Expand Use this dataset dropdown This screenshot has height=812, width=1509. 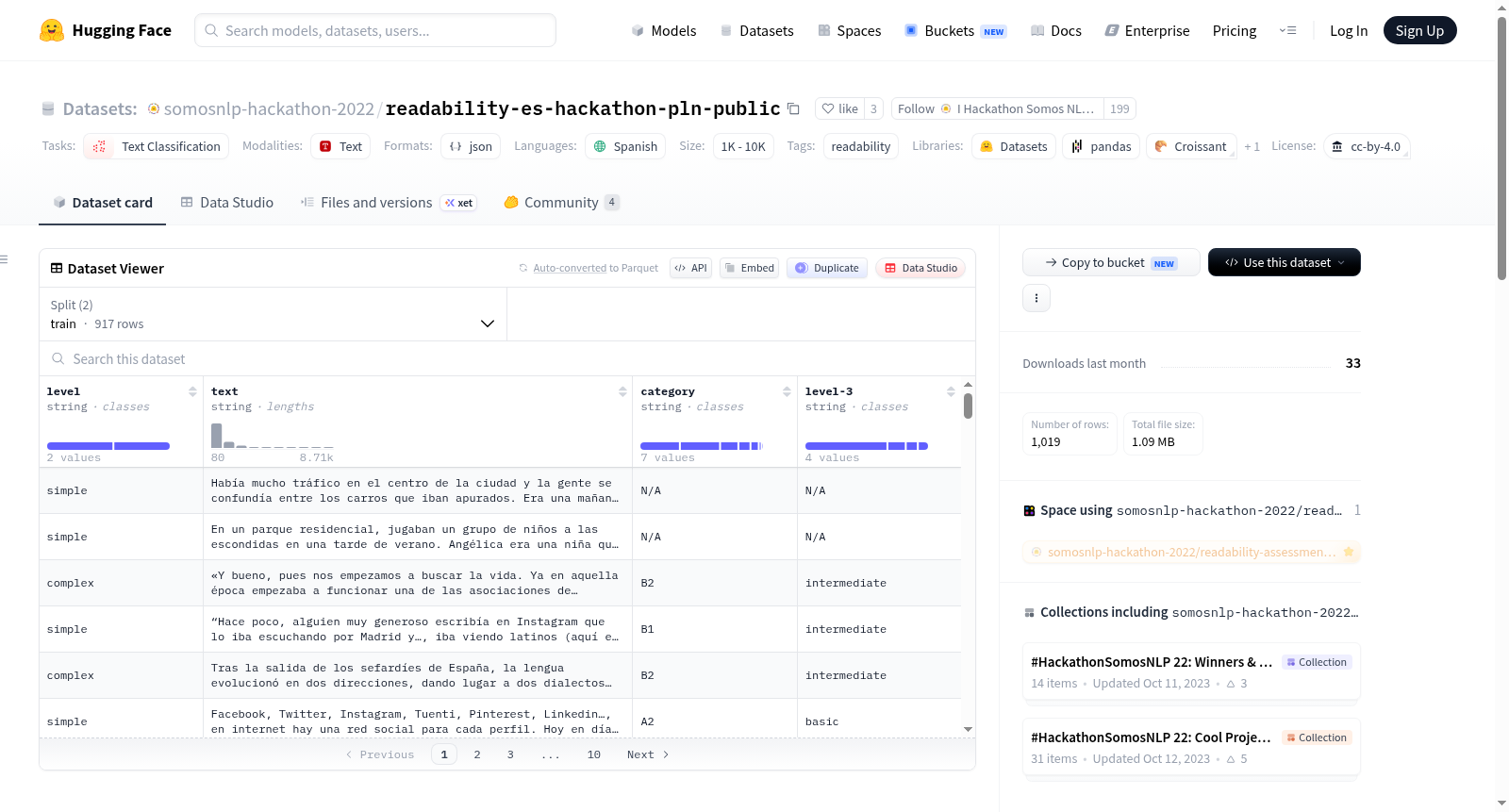point(1284,262)
